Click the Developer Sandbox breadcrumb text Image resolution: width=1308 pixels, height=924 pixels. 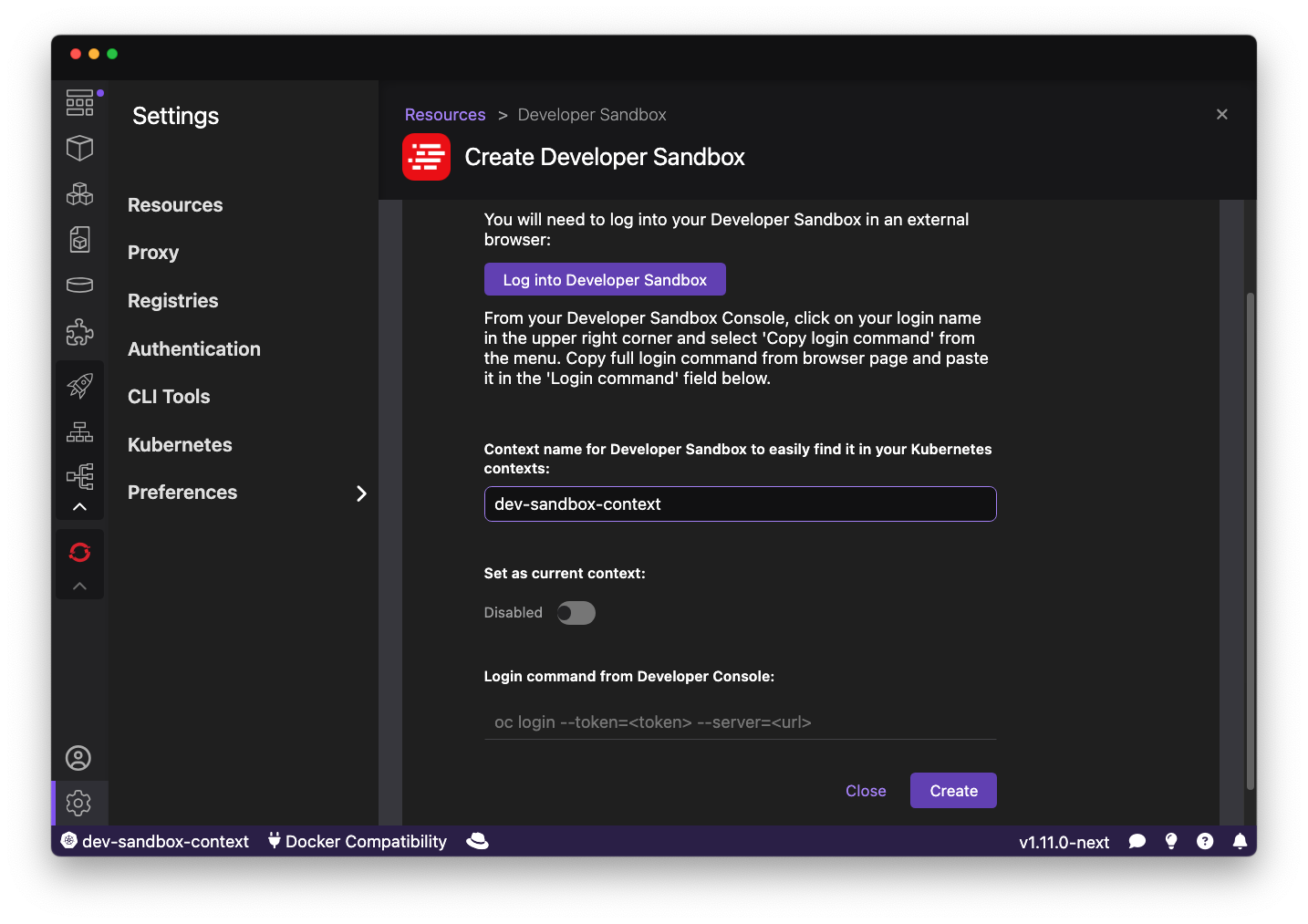click(x=592, y=115)
